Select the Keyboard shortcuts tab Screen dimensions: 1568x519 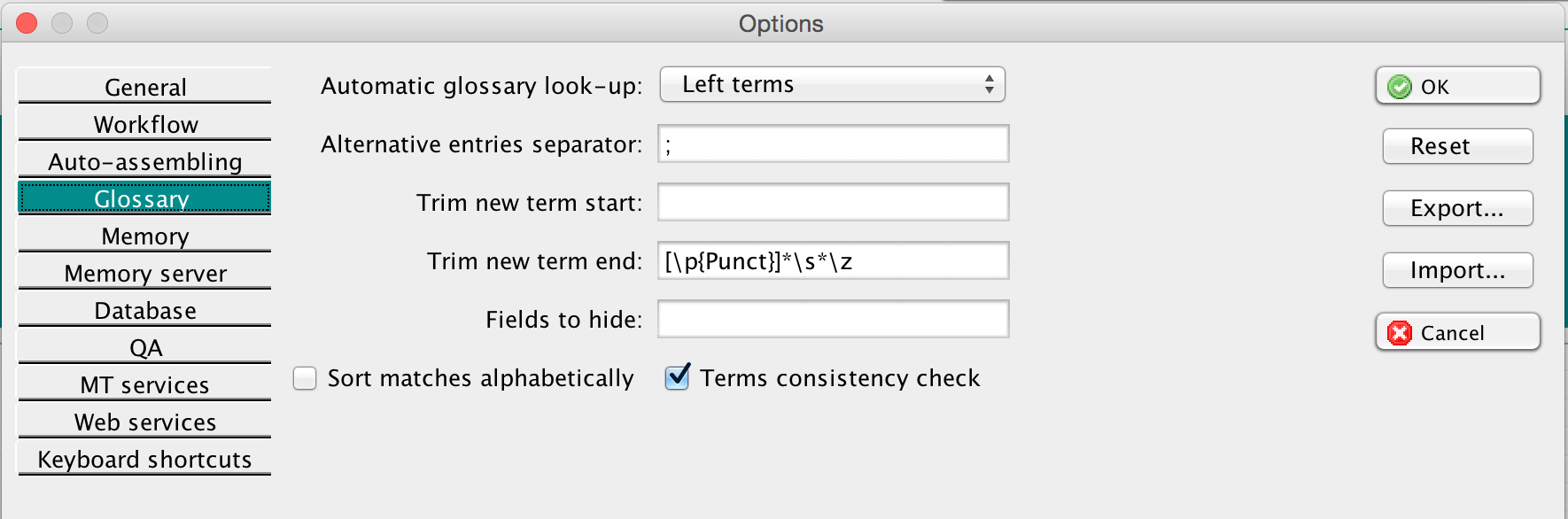click(x=145, y=460)
